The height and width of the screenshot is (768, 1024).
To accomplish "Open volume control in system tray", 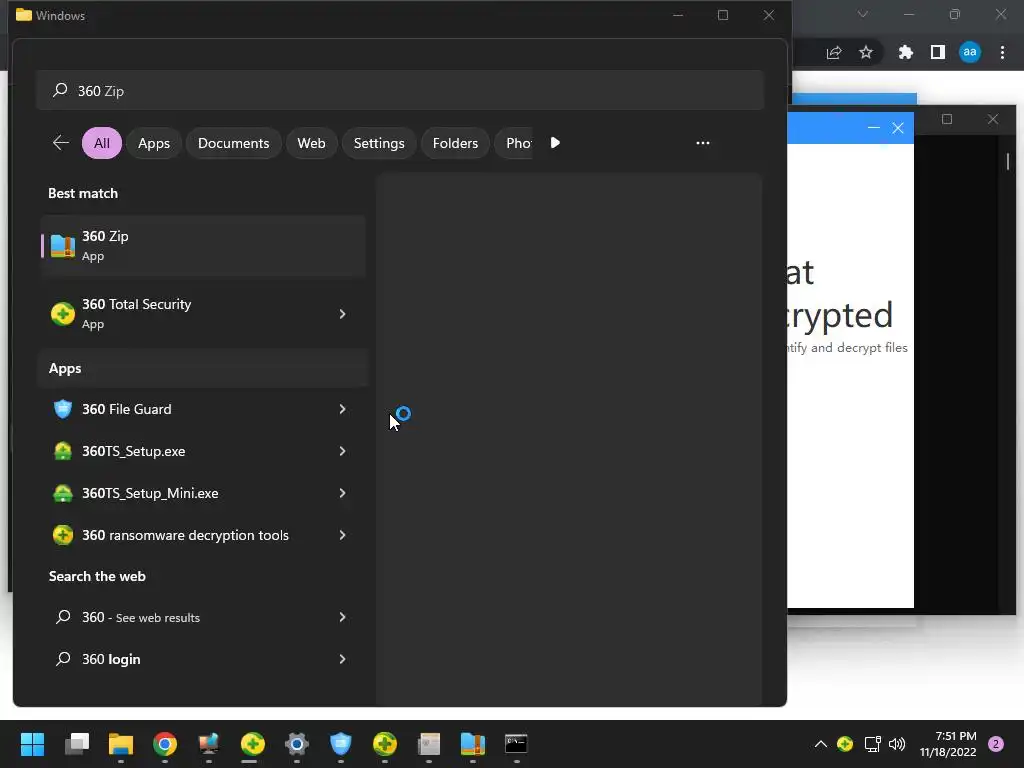I will coord(897,744).
